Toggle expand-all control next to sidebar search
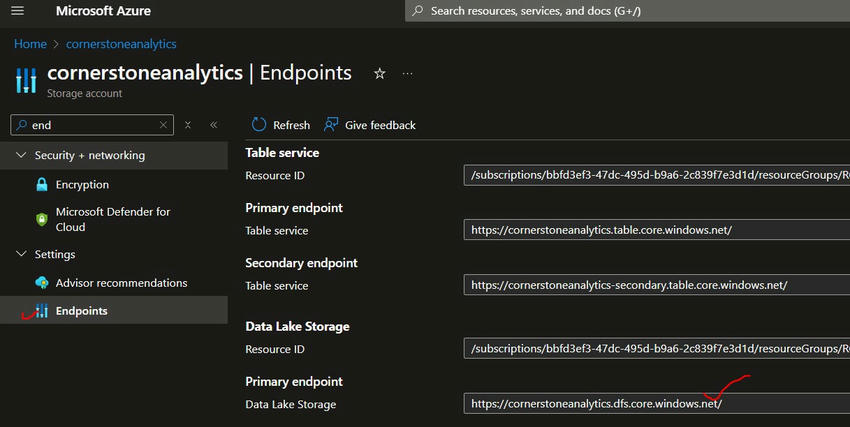 [188, 125]
